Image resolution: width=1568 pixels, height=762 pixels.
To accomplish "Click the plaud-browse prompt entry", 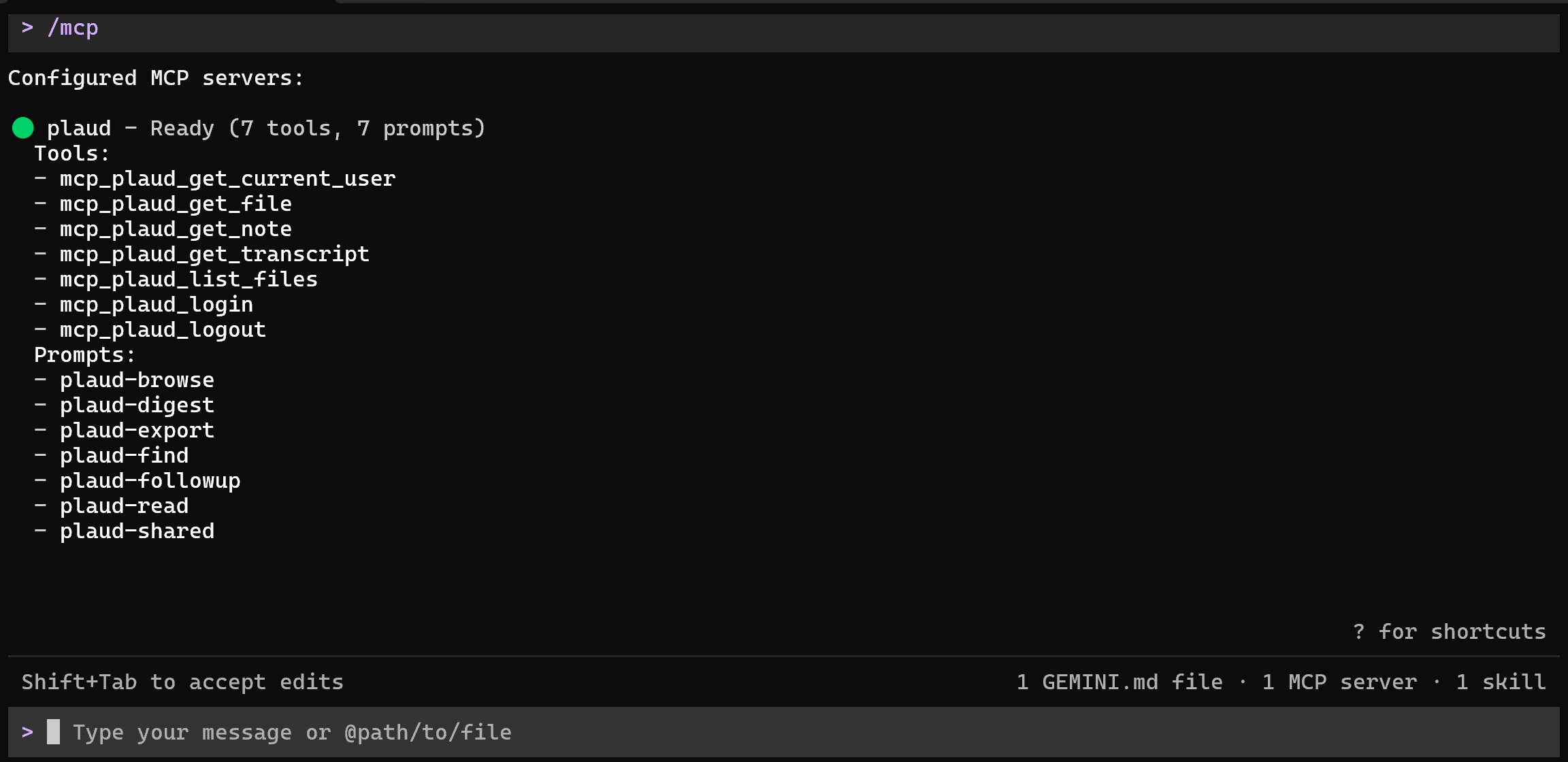I will [x=137, y=380].
